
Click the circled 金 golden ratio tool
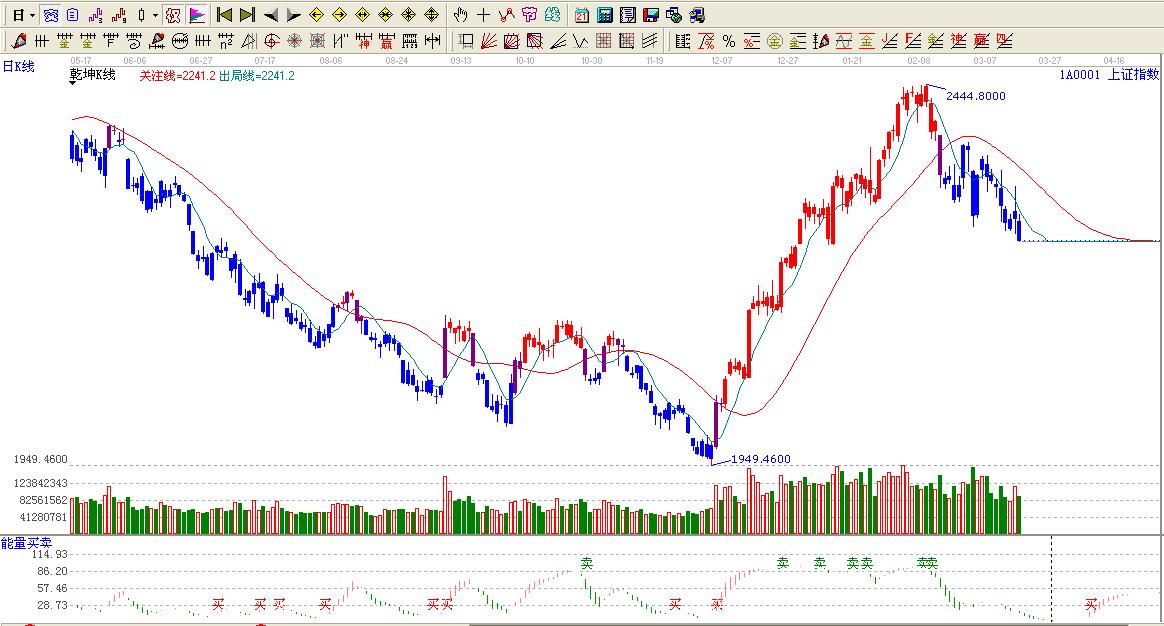[774, 41]
